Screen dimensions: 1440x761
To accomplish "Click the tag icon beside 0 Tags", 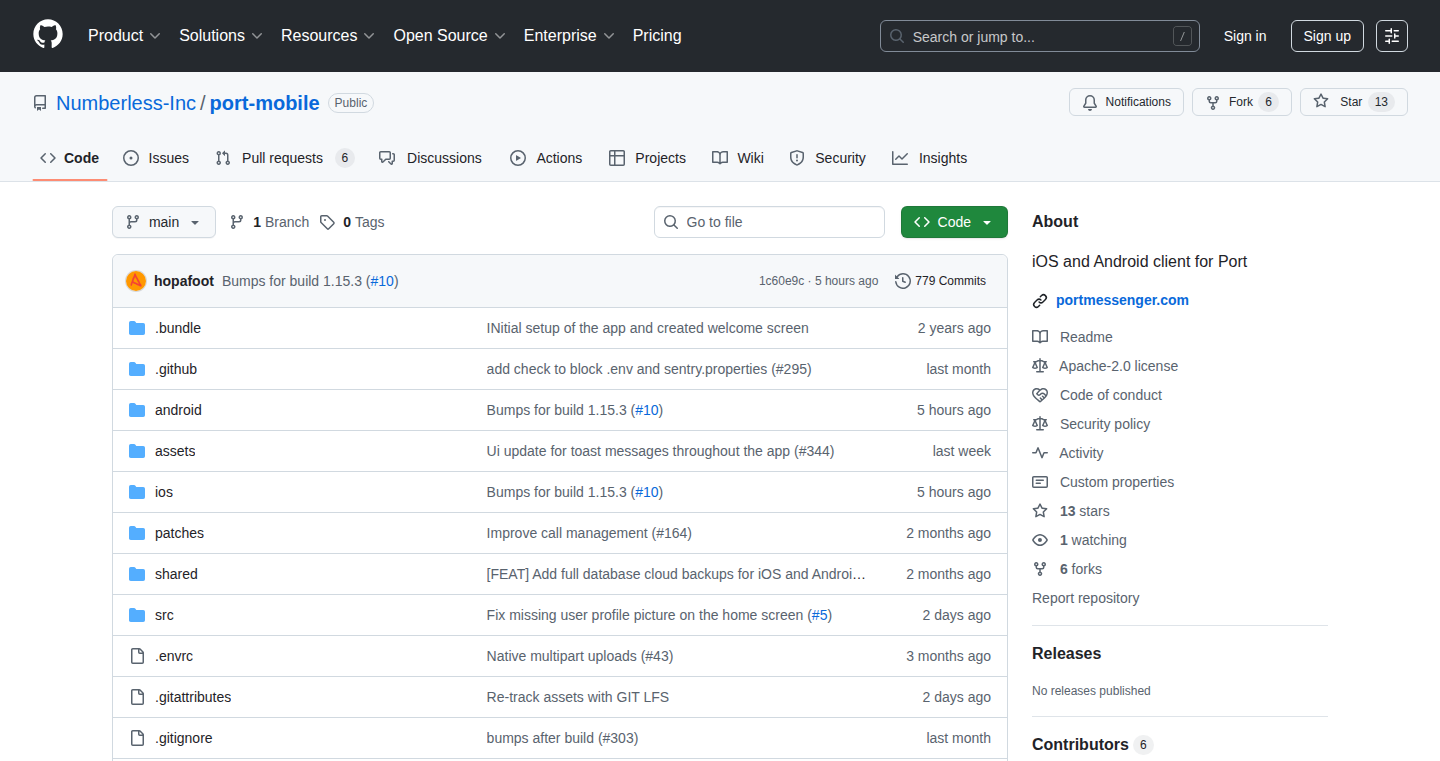I will point(327,222).
